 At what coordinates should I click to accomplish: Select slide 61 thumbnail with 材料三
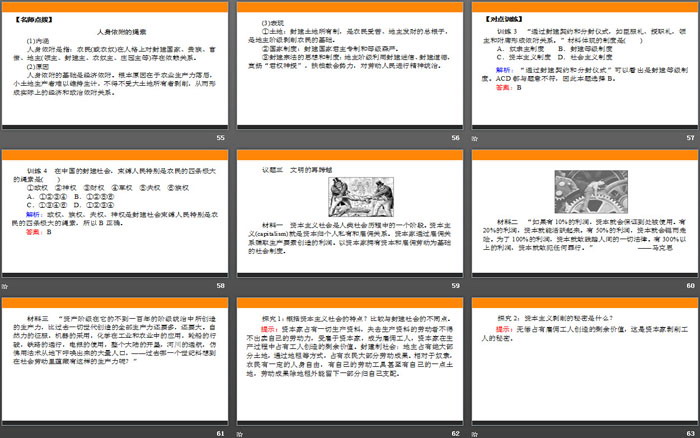tap(115, 361)
